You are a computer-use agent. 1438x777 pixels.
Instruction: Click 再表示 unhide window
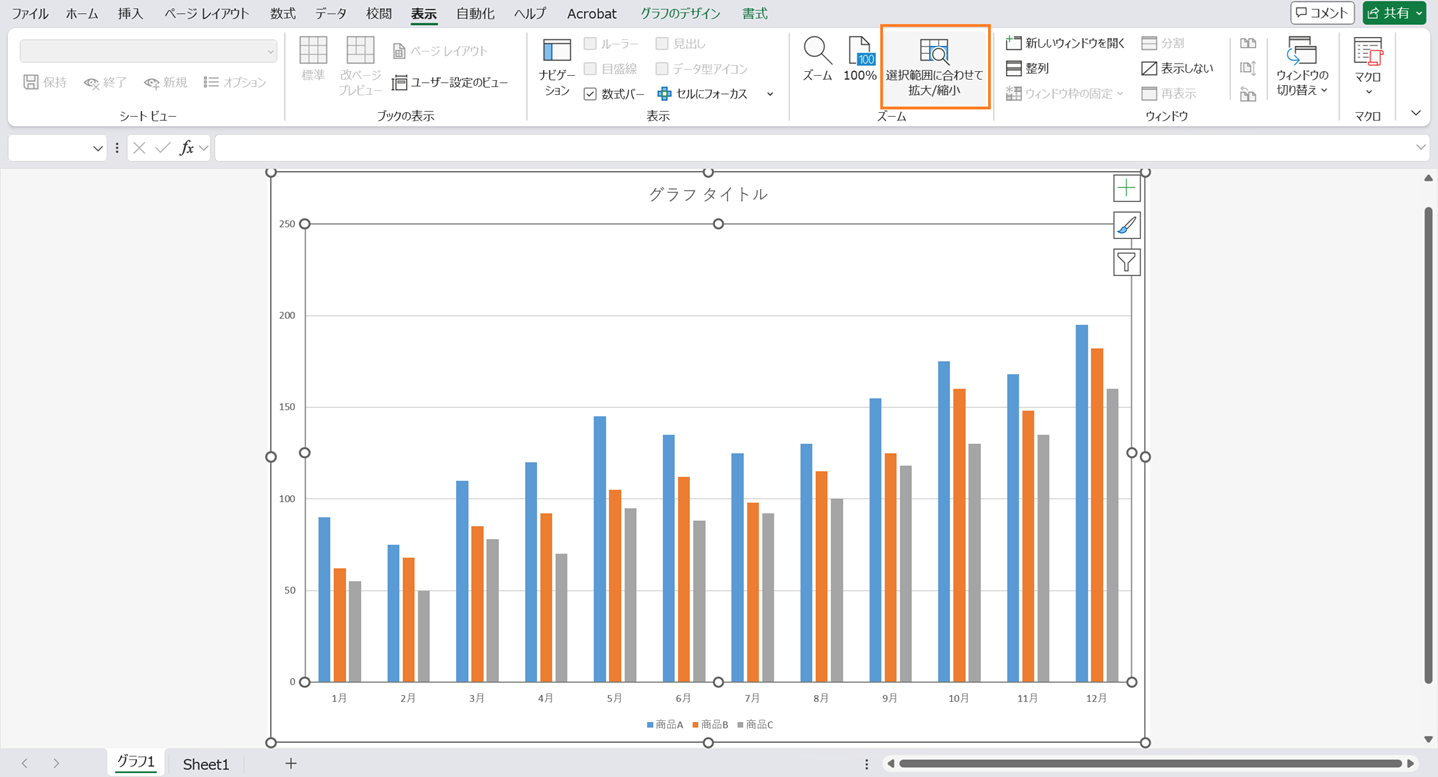[1169, 93]
